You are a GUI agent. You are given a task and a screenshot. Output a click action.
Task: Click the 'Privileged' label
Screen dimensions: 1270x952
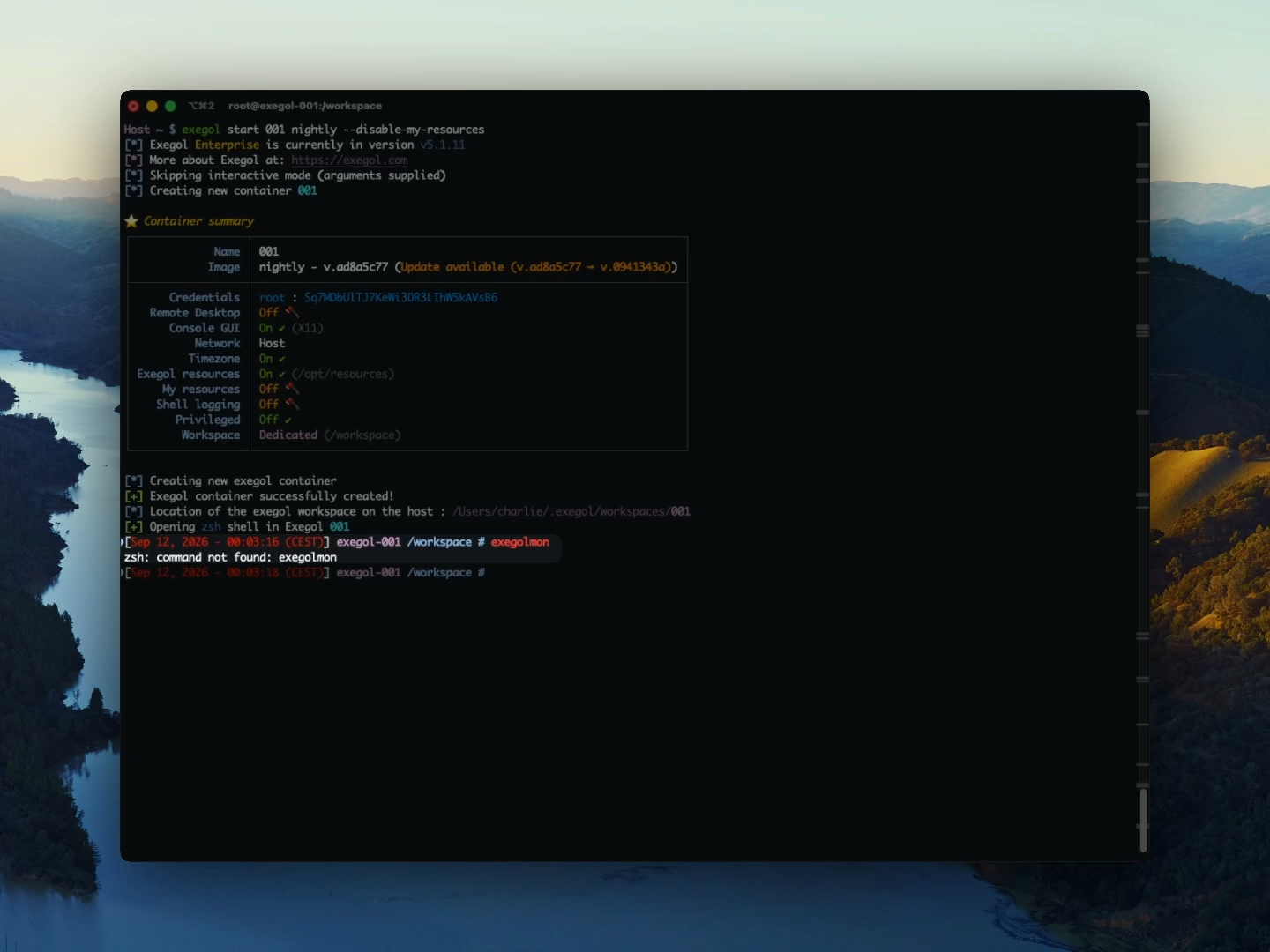click(x=208, y=420)
